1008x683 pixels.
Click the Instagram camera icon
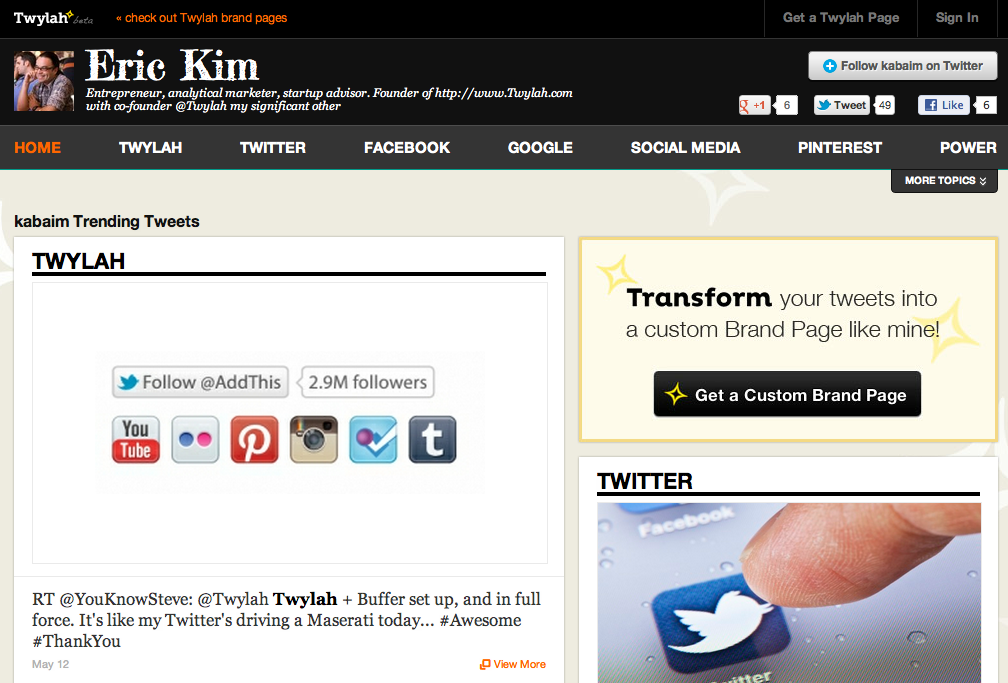[x=314, y=439]
